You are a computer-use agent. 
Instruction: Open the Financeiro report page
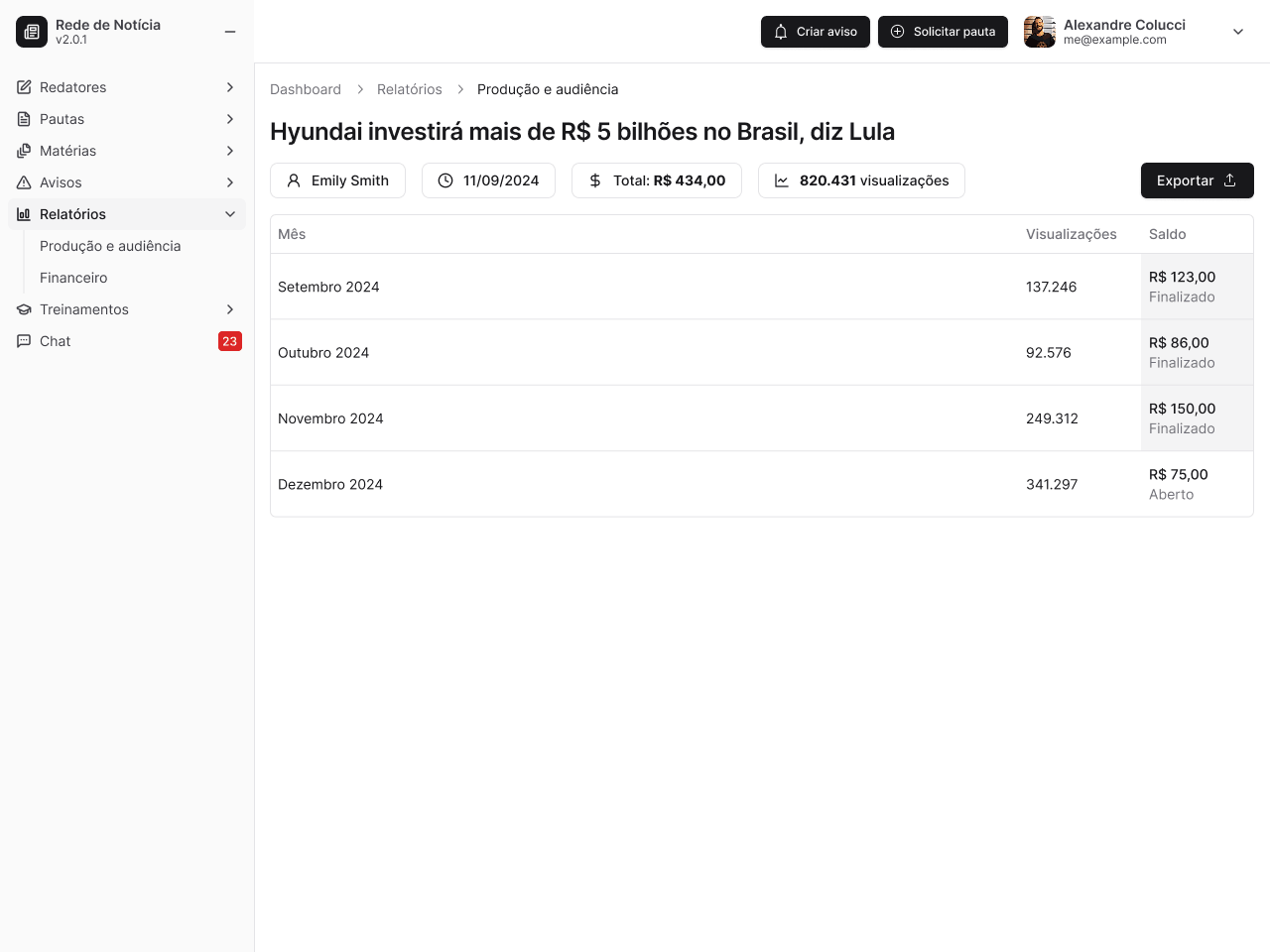tap(73, 278)
